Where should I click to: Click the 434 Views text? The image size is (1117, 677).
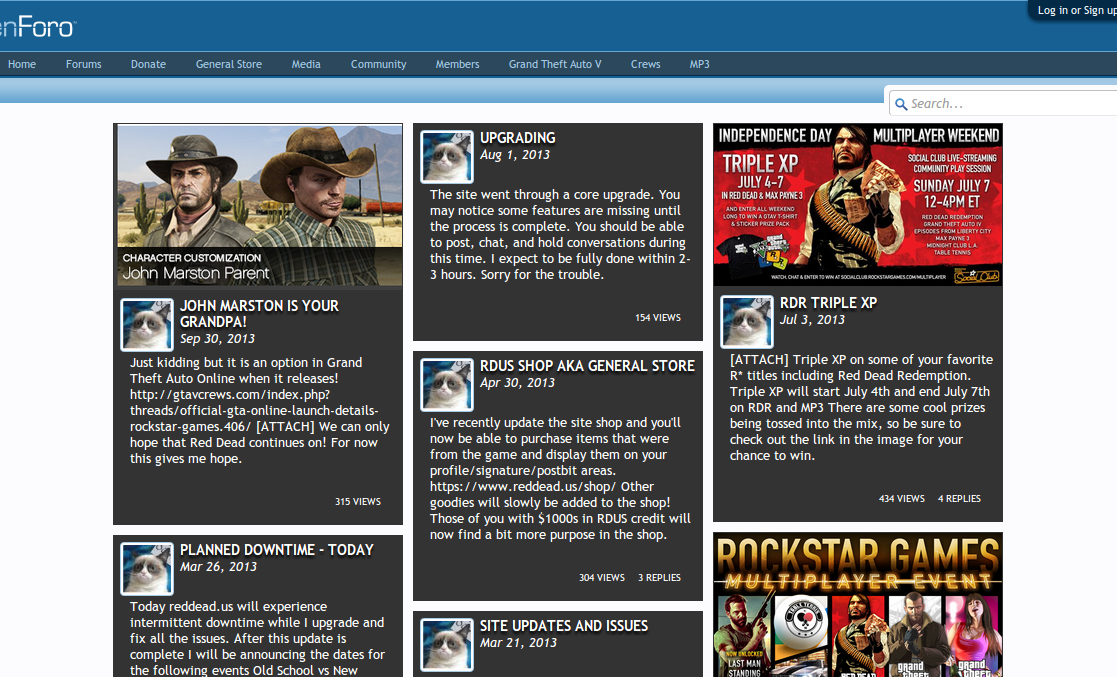coord(901,499)
